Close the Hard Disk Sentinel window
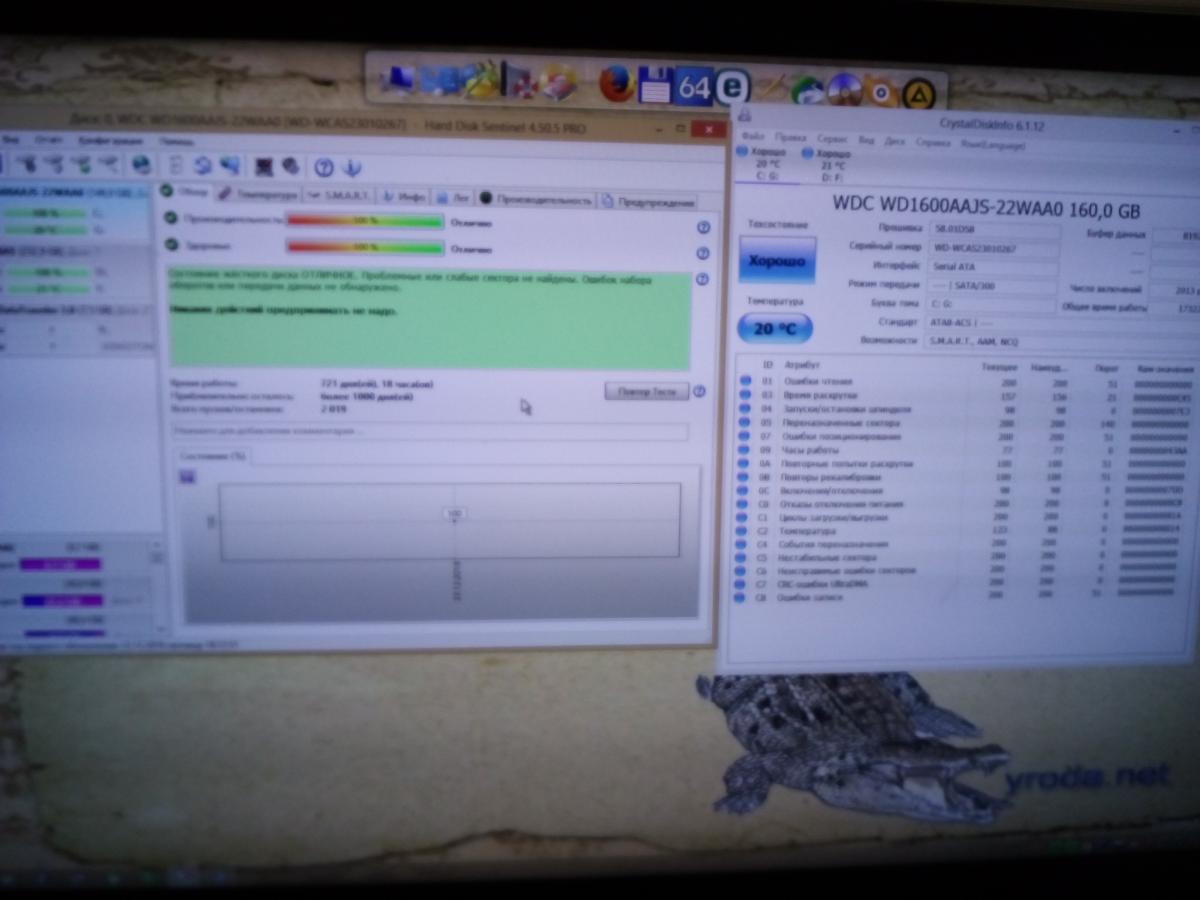The width and height of the screenshot is (1200, 900). (x=710, y=130)
